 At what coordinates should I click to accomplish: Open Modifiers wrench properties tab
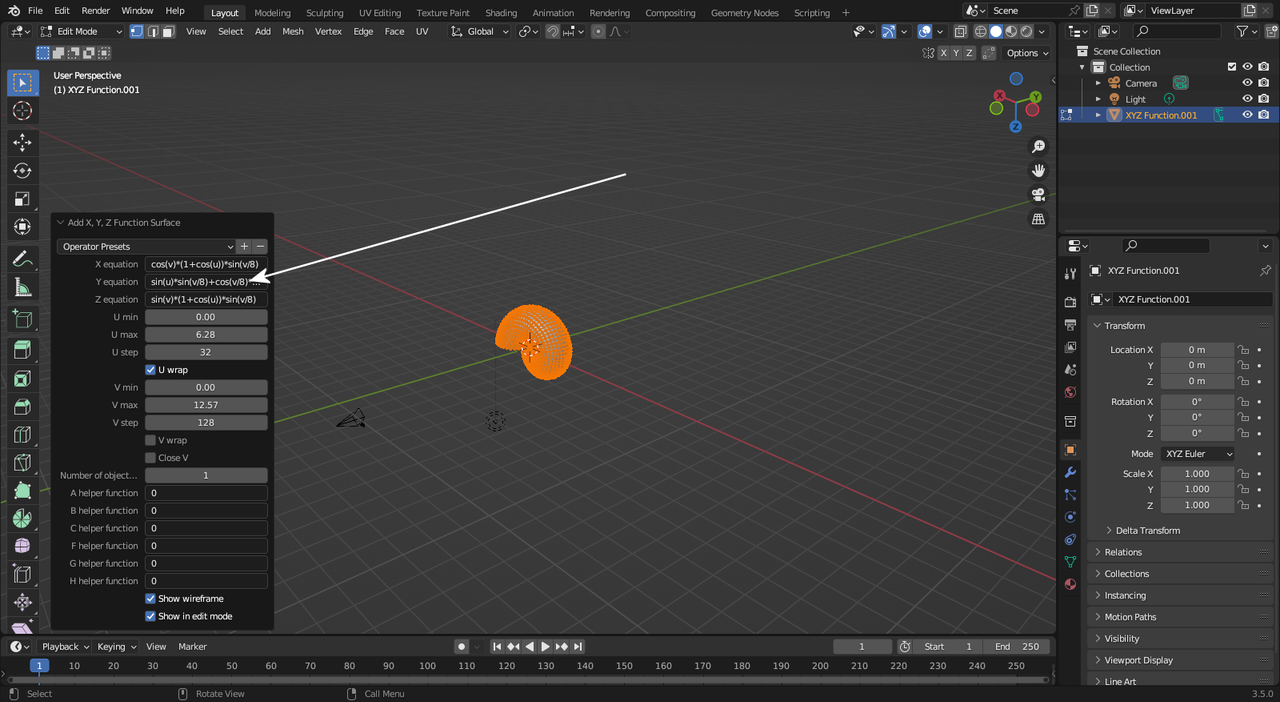(x=1070, y=472)
